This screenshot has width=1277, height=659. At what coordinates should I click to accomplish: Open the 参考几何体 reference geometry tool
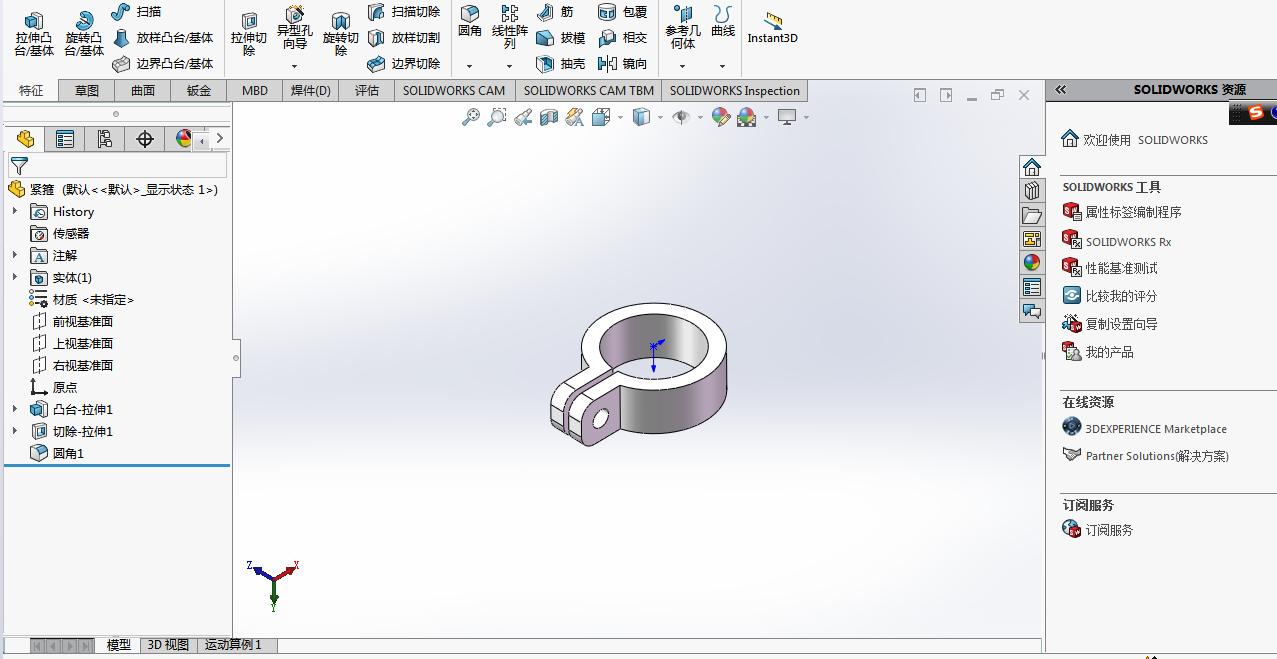(x=683, y=27)
